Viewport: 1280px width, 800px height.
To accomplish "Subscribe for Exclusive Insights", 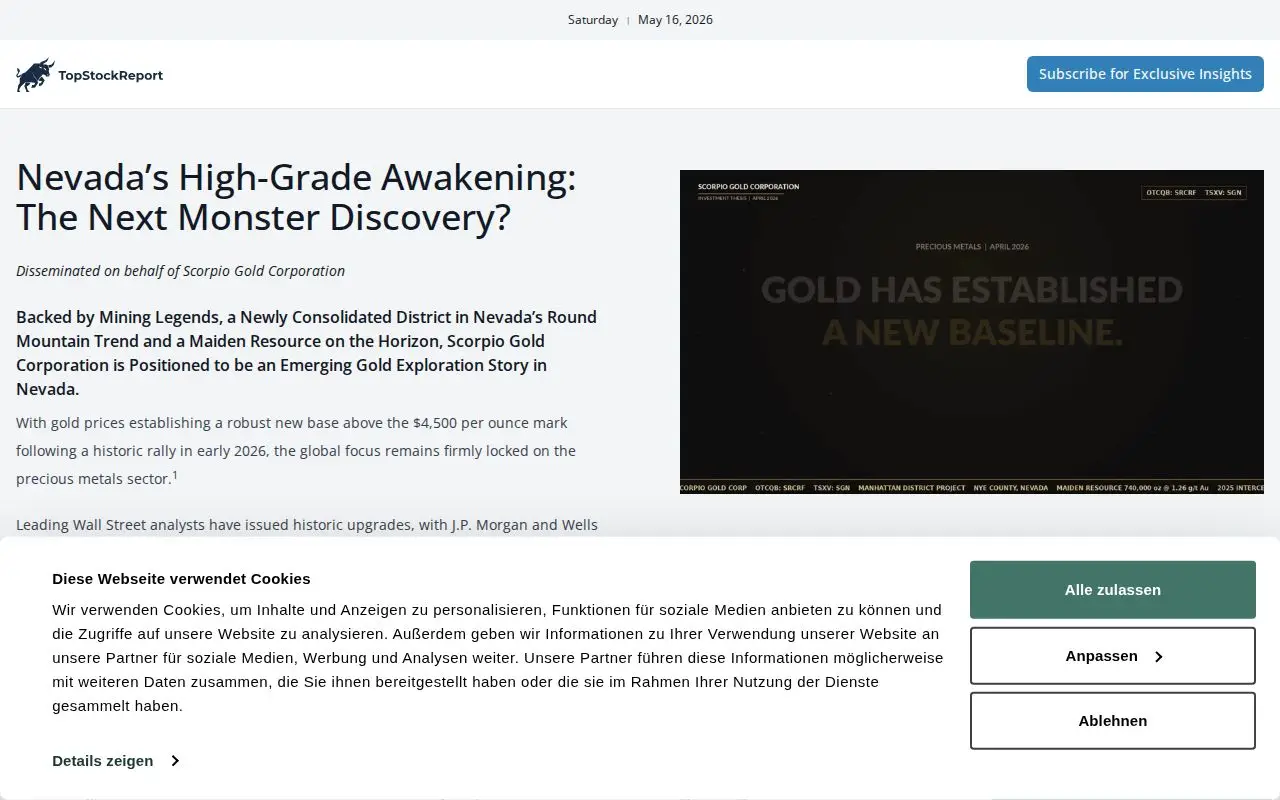I will pos(1145,74).
